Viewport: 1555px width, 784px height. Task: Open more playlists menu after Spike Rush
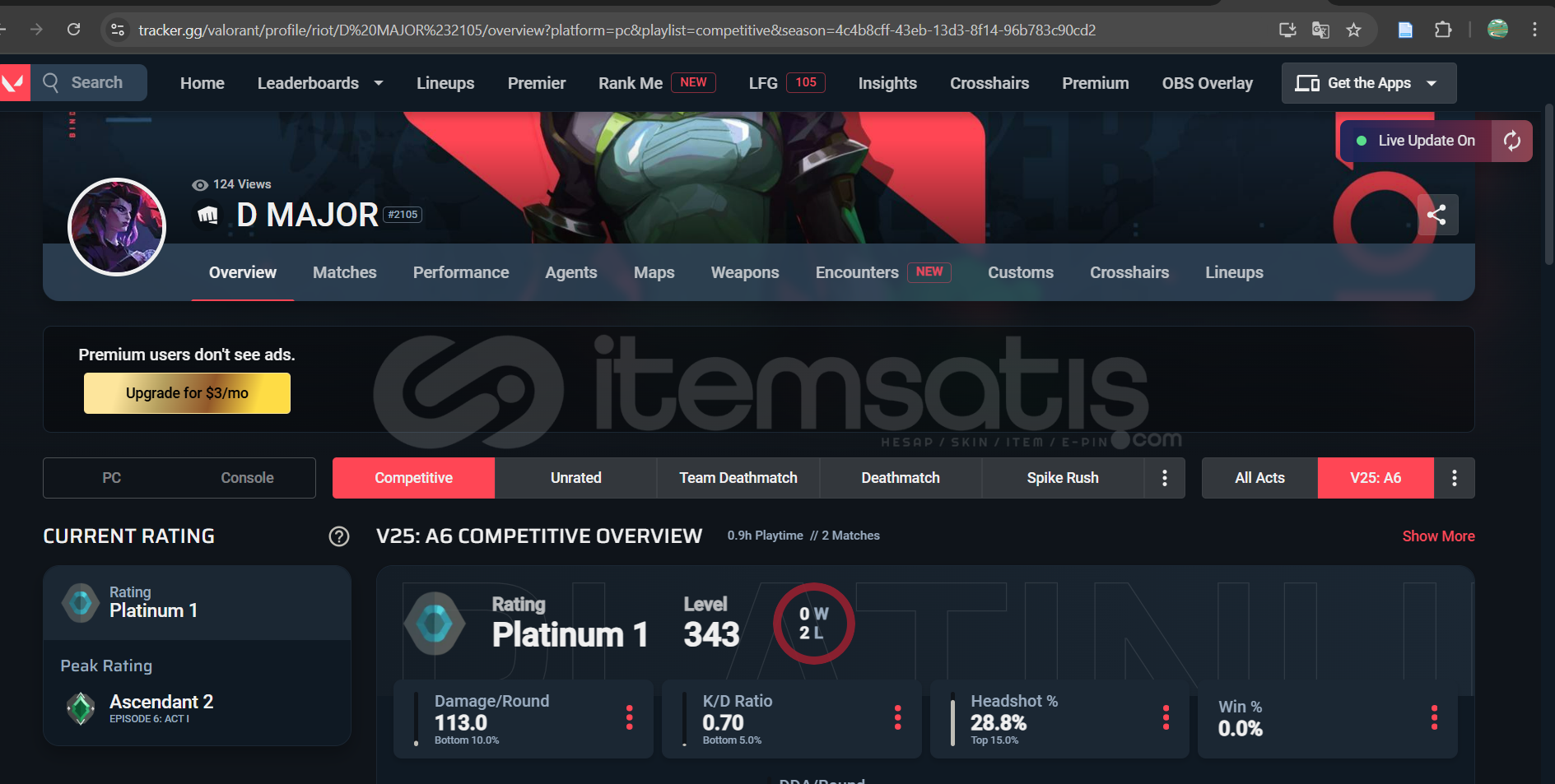coord(1164,478)
